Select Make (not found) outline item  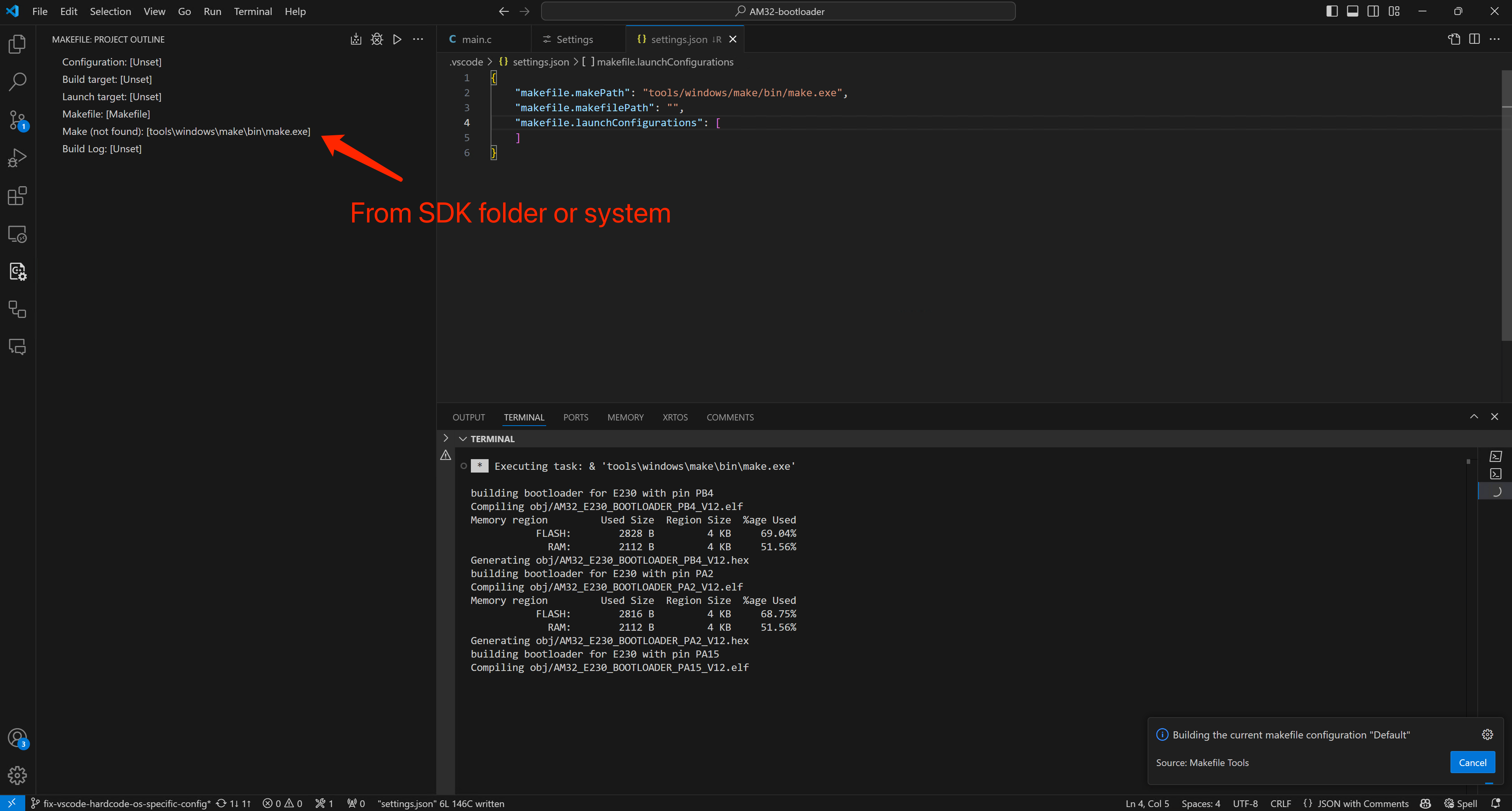pos(186,131)
